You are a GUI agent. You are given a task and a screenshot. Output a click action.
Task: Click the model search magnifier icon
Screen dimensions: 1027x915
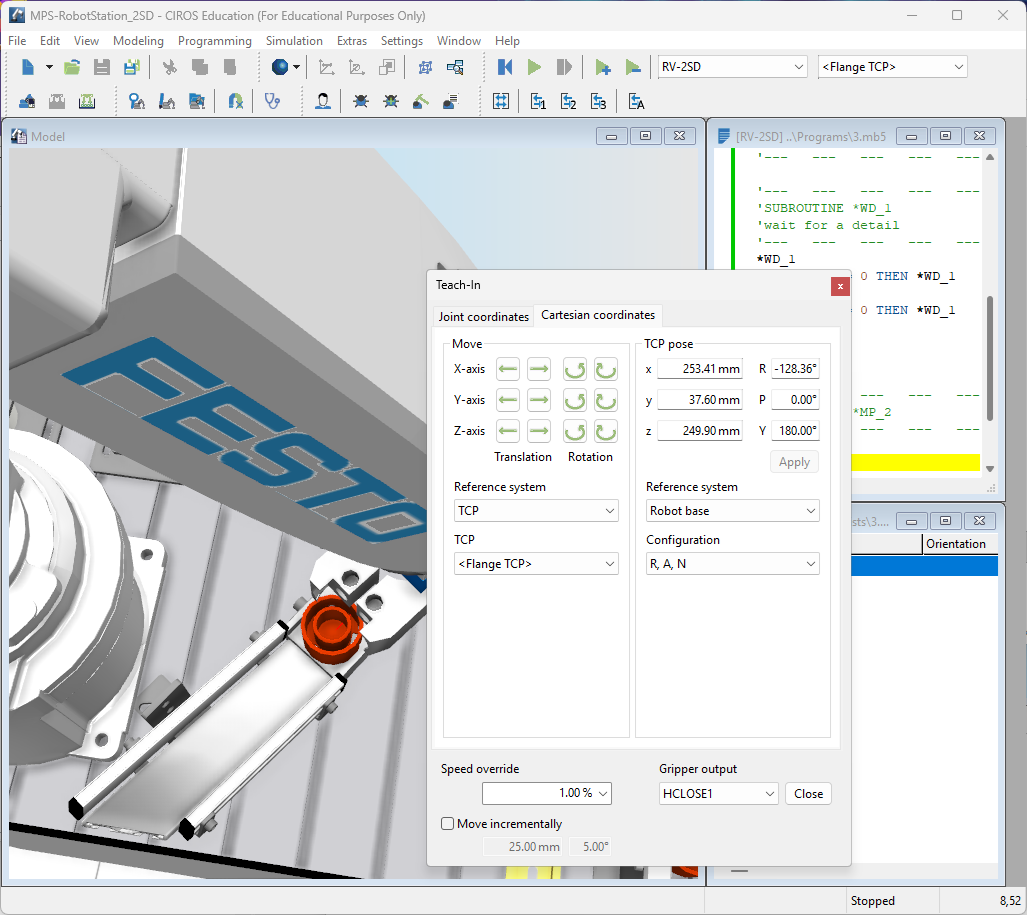455,67
